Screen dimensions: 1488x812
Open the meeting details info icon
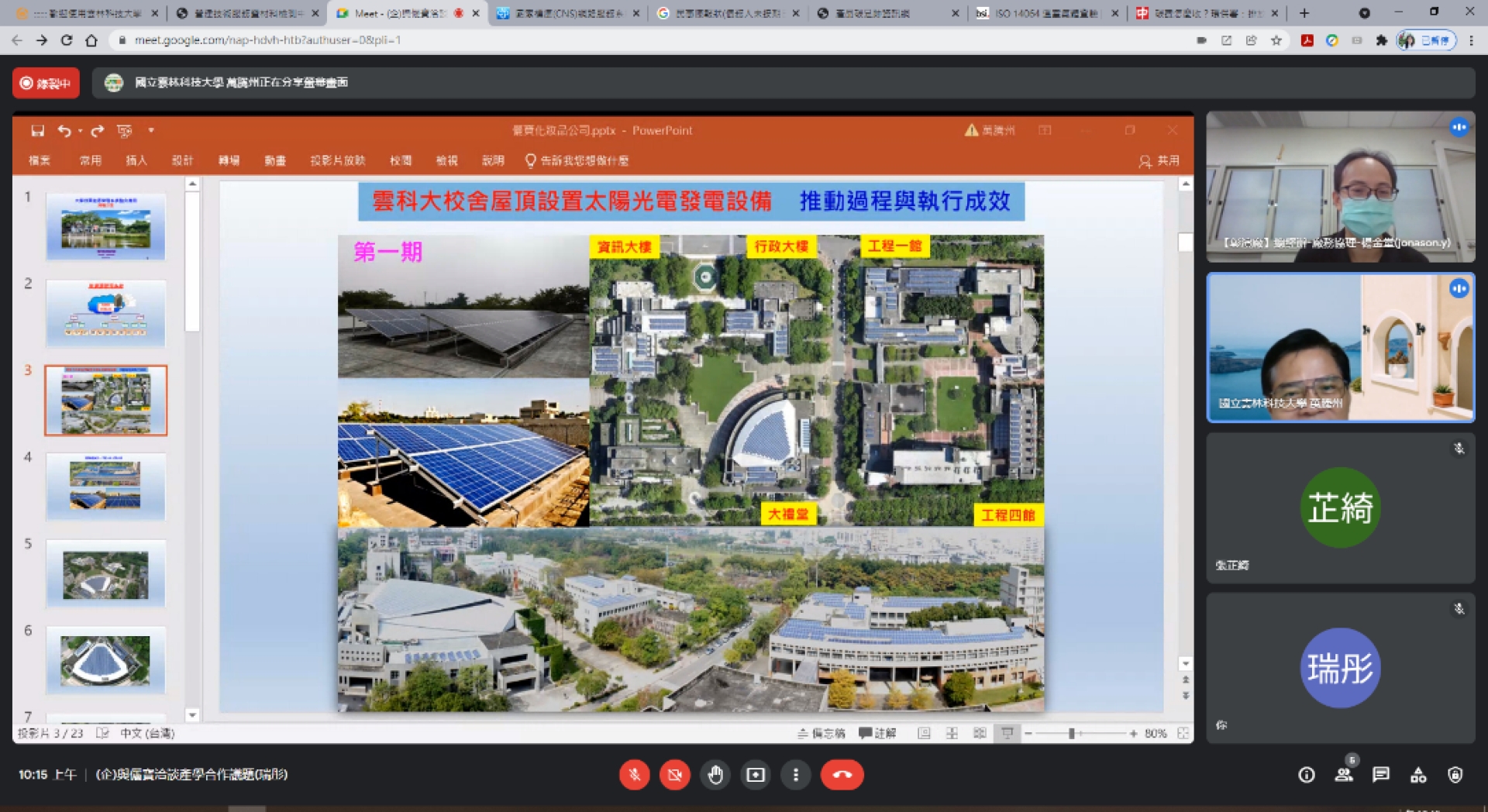click(1307, 775)
